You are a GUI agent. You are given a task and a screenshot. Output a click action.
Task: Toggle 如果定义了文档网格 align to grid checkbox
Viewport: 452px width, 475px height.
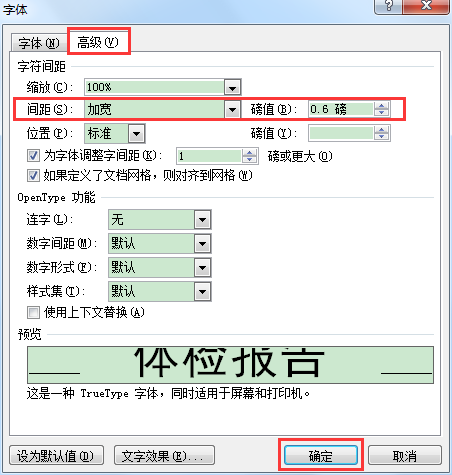tap(33, 175)
